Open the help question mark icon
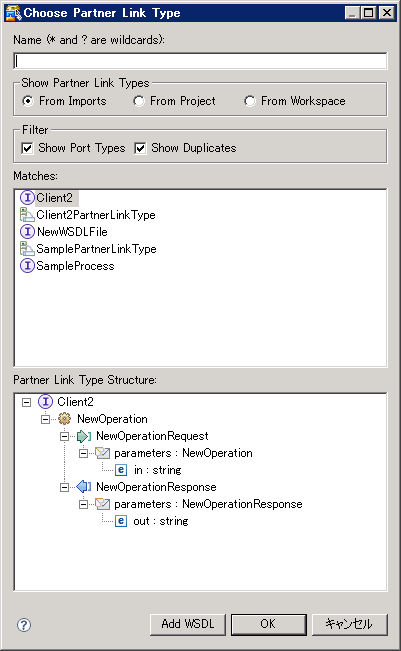This screenshot has width=401, height=651. tap(24, 625)
